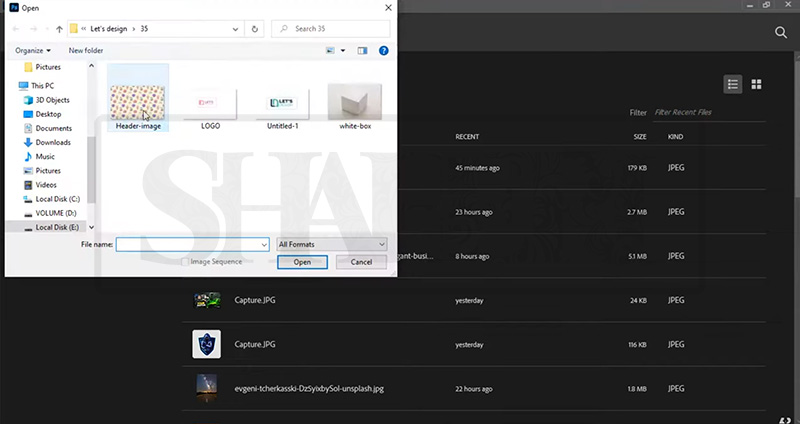Open the Downloads folder in sidebar

click(53, 142)
